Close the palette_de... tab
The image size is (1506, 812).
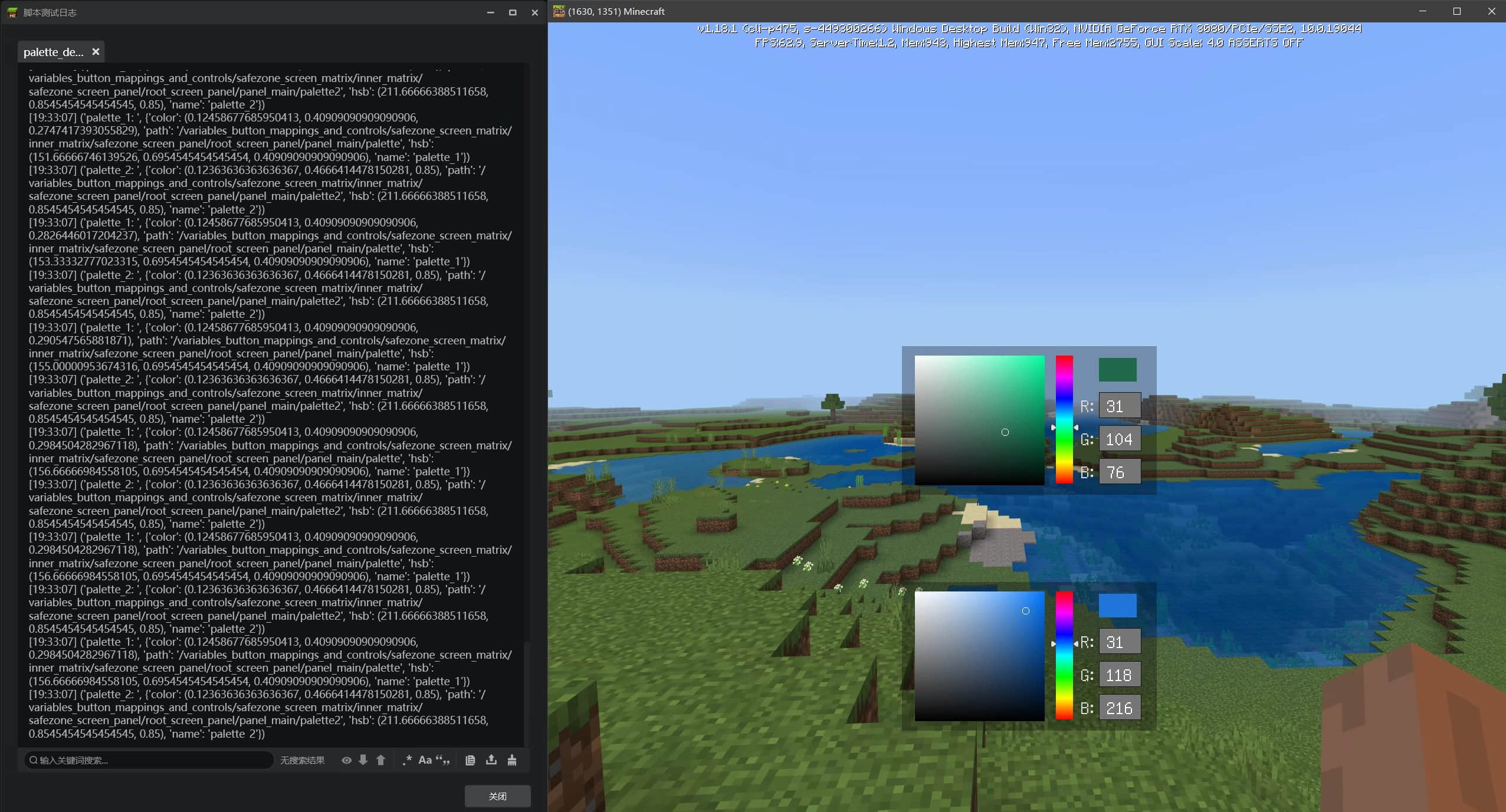[x=96, y=52]
